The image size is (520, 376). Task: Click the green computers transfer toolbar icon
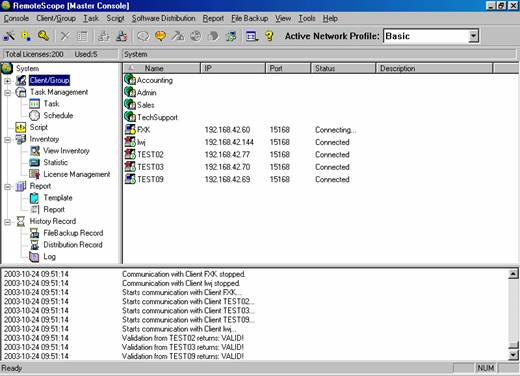(x=231, y=36)
